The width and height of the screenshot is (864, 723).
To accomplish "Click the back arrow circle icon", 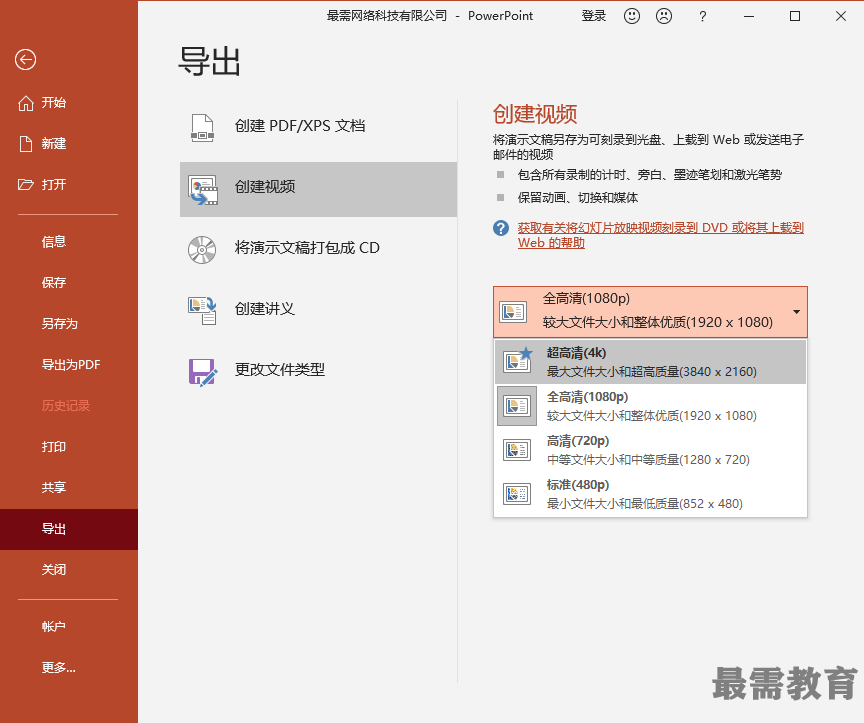I will coord(25,60).
